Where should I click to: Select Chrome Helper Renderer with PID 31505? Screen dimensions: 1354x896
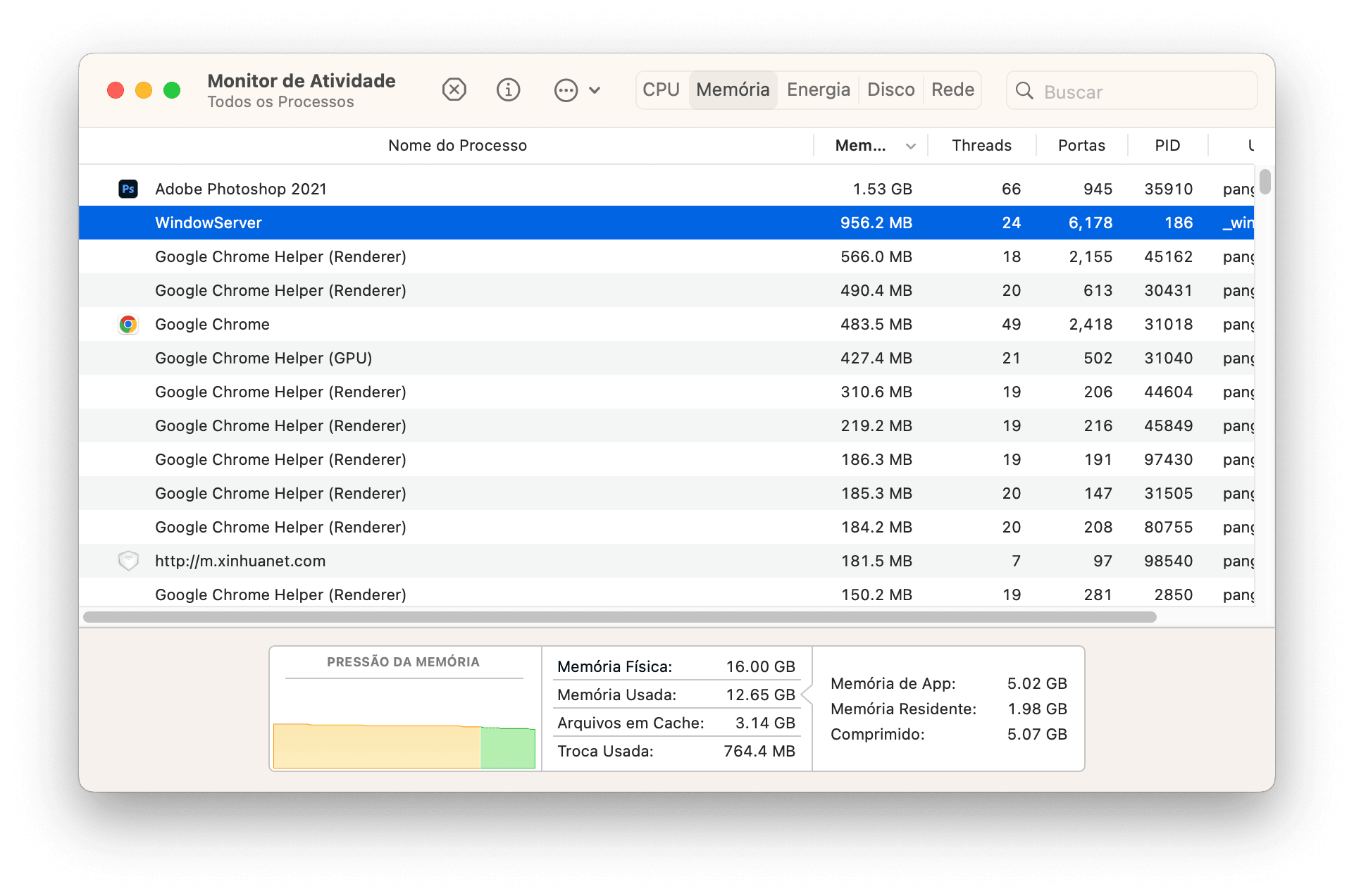(x=666, y=493)
